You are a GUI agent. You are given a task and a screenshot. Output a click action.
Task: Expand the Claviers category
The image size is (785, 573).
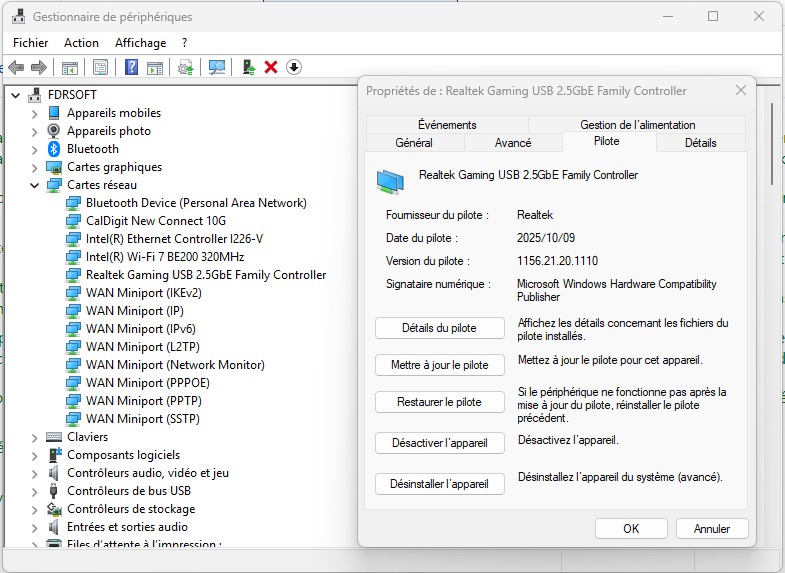pyautogui.click(x=34, y=437)
